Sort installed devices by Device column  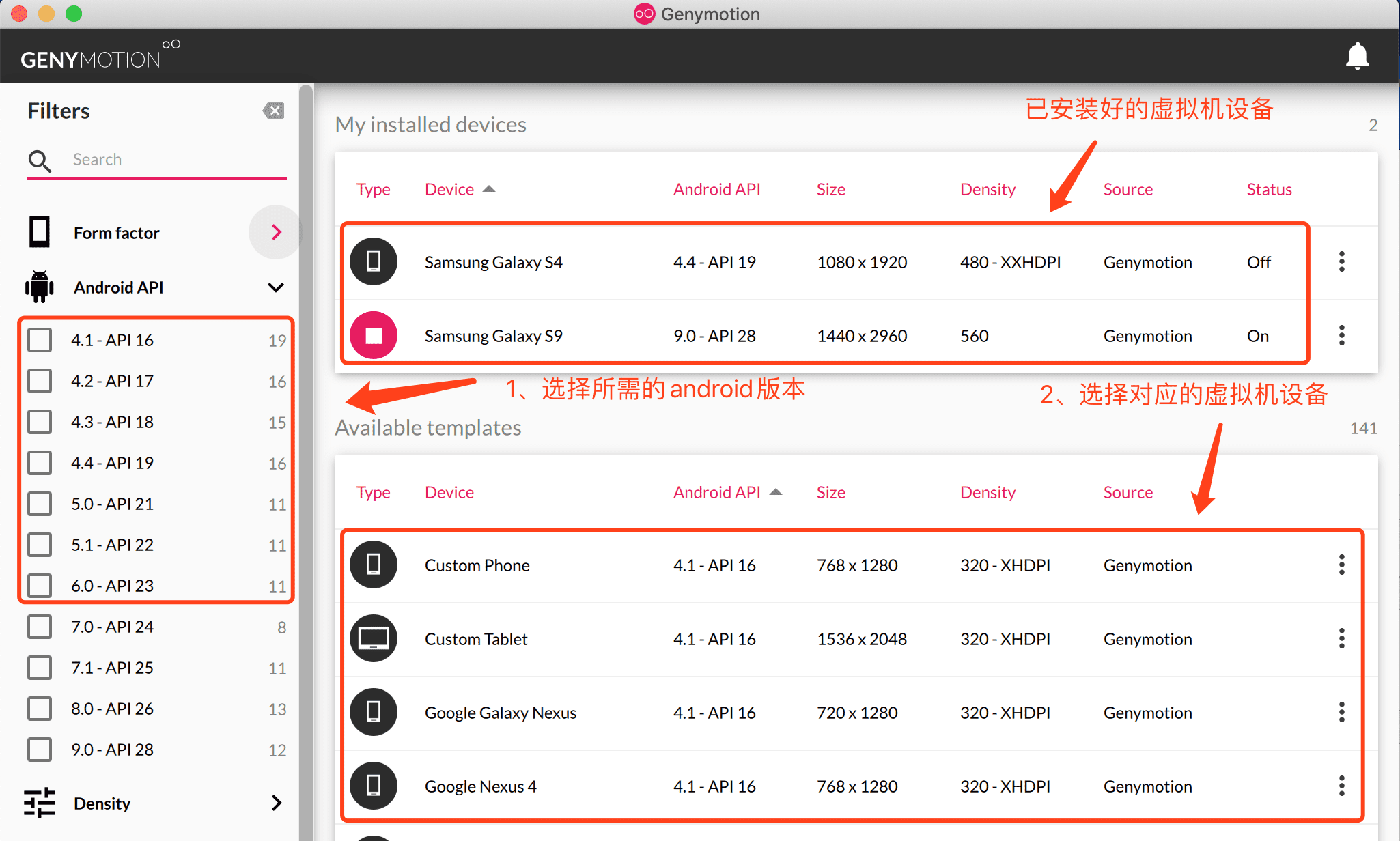point(449,189)
